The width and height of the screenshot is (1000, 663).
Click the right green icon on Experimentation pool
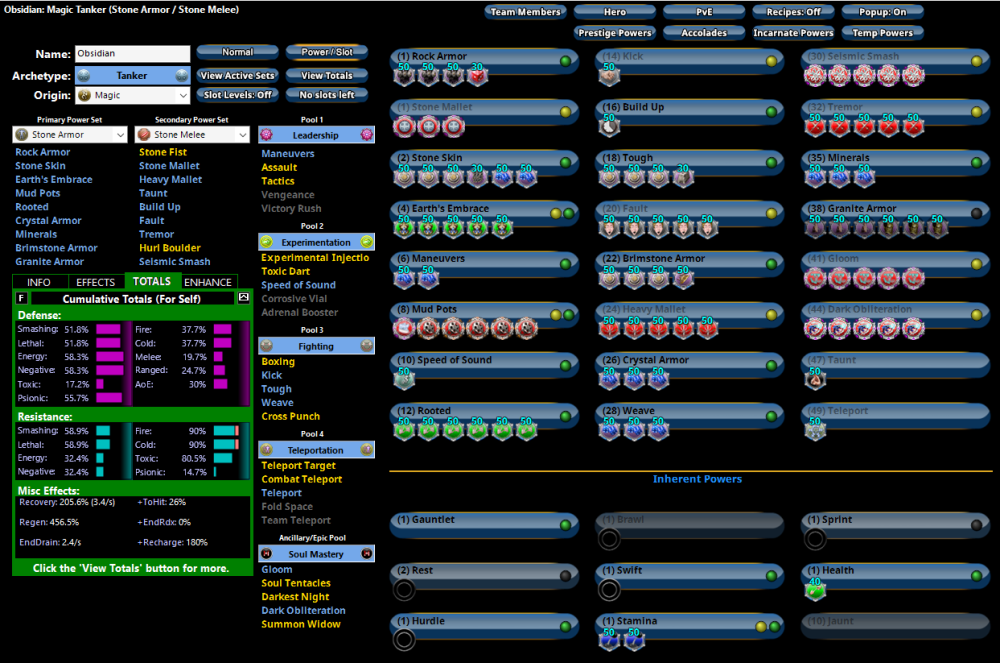pyautogui.click(x=366, y=242)
